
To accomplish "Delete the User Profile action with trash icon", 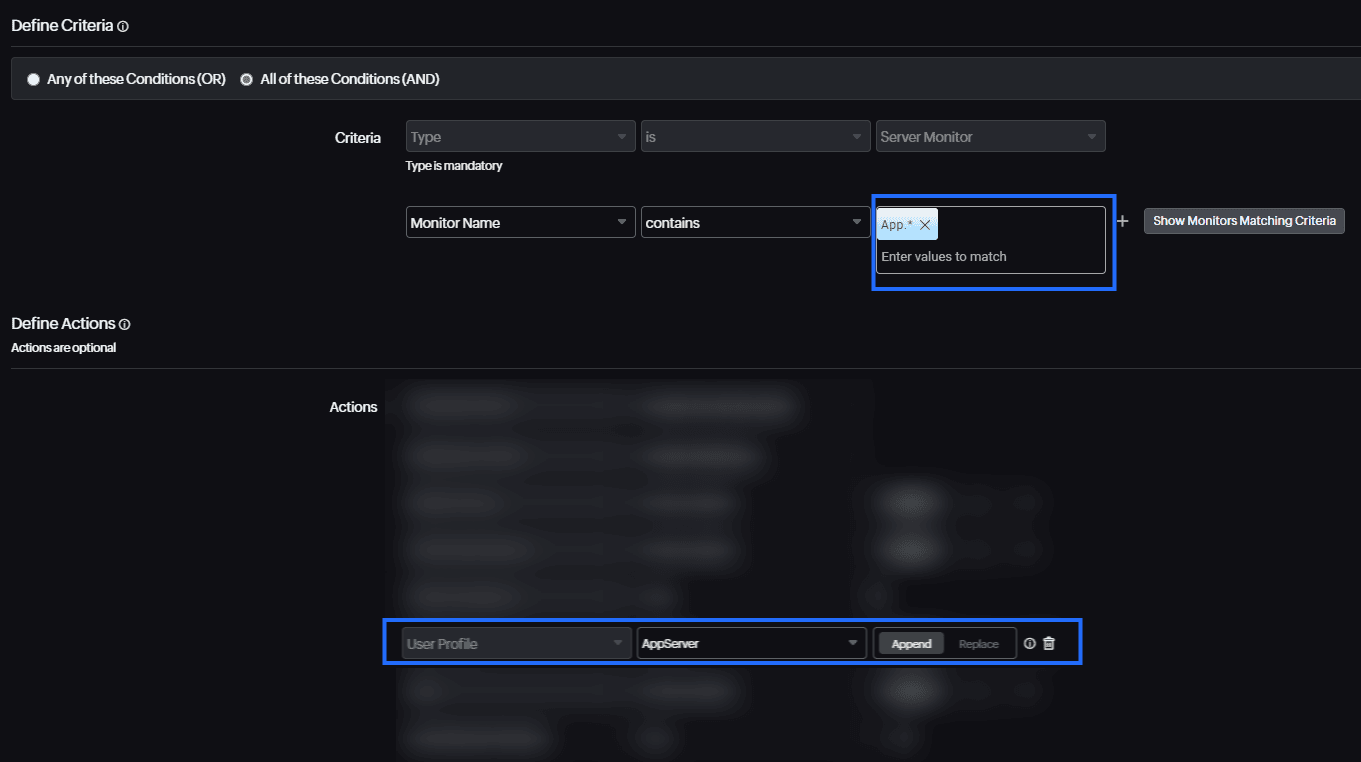I will [x=1049, y=644].
